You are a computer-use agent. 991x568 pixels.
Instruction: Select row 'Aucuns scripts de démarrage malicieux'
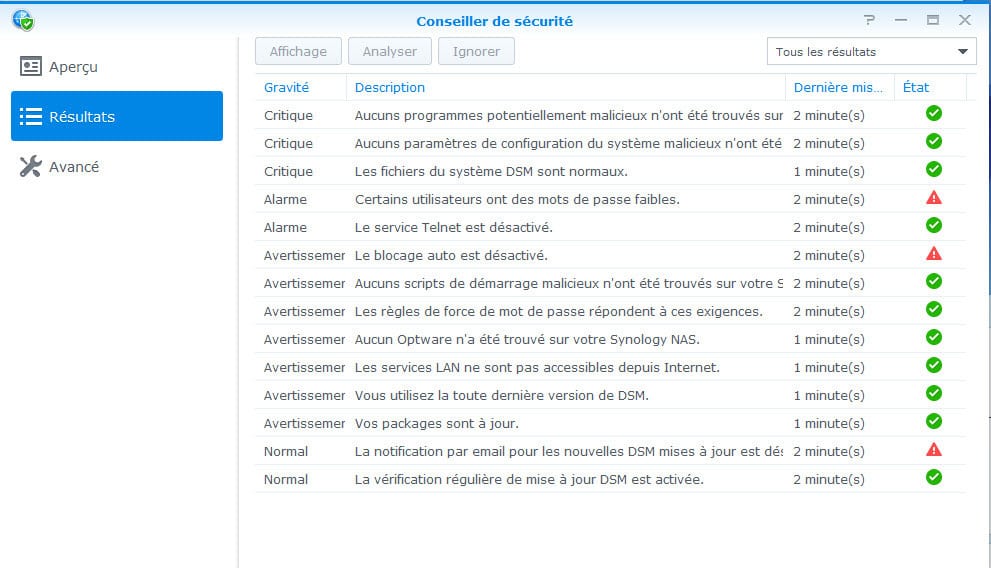pos(611,283)
